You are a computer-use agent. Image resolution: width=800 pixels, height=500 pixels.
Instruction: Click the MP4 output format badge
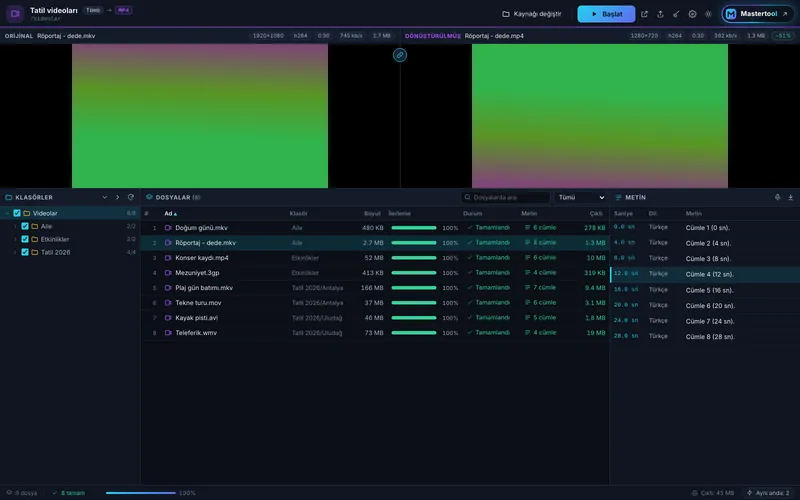123,10
